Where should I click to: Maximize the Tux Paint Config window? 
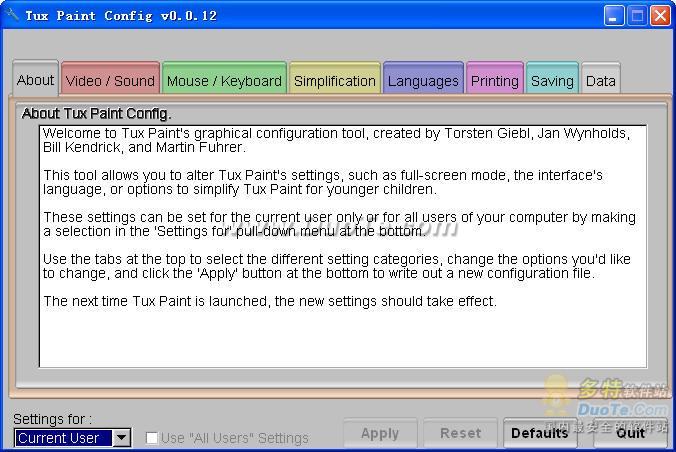637,16
